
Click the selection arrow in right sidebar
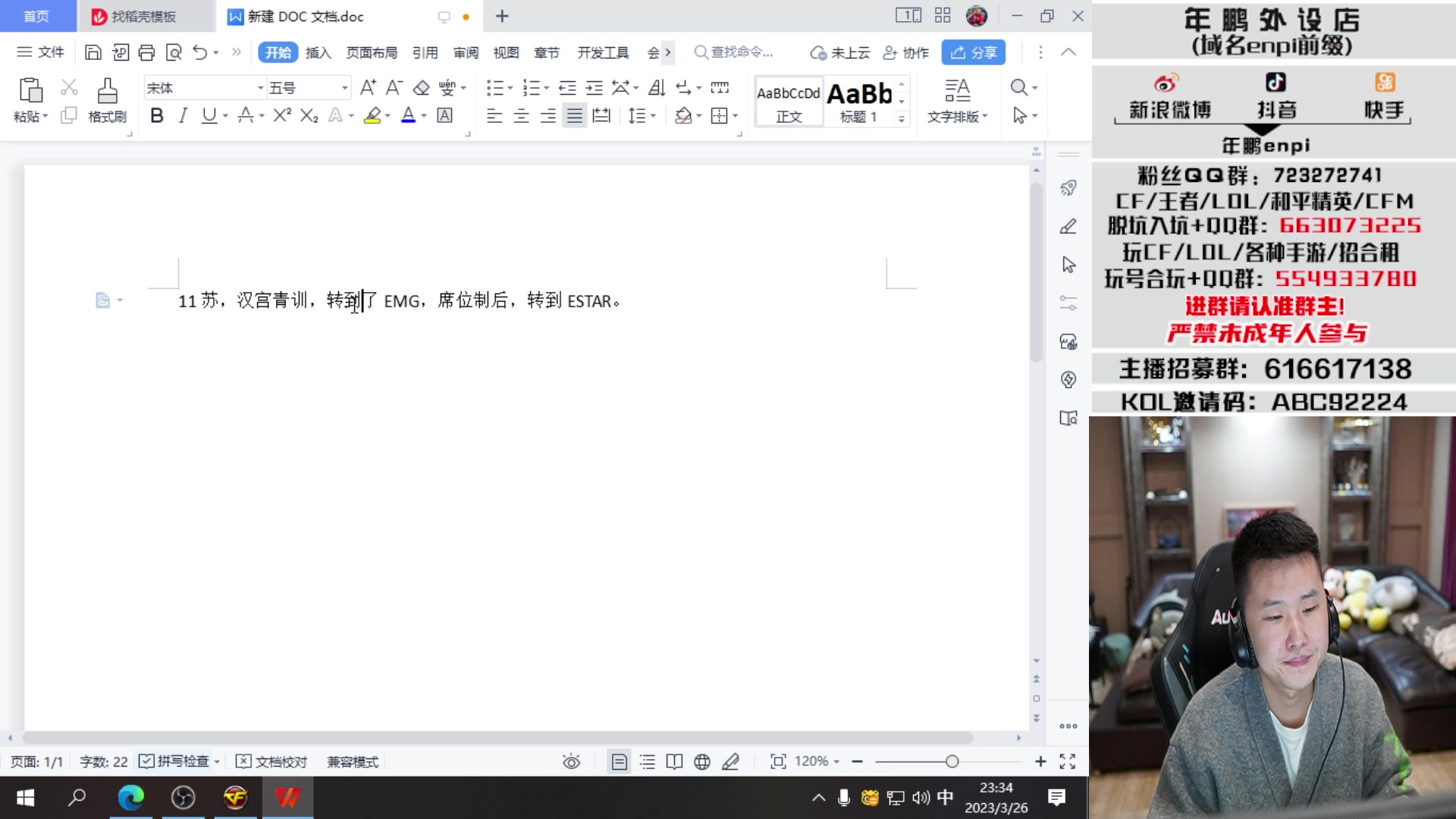(1068, 265)
